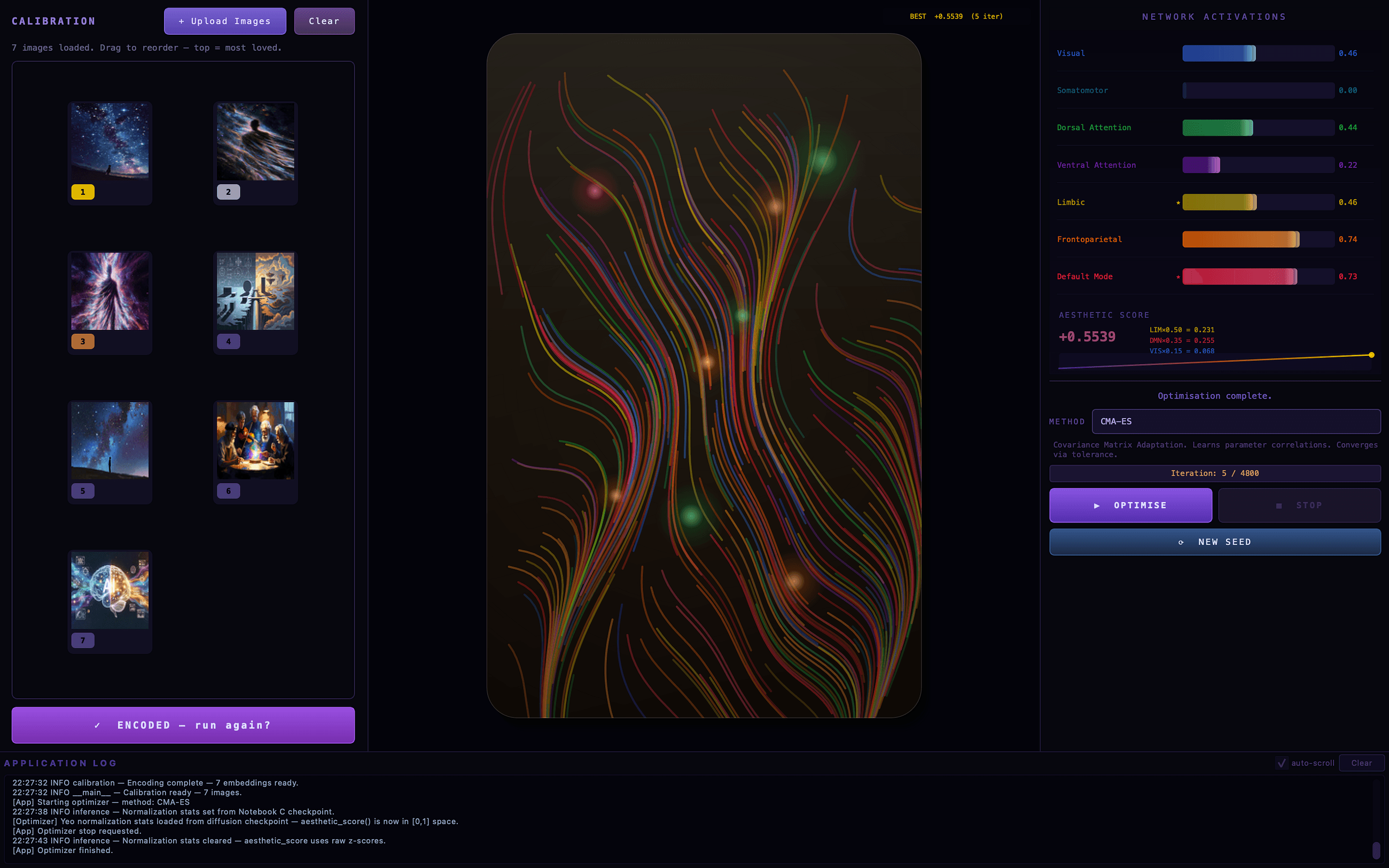Expand the NETWORK ACTIVATIONS panel header
This screenshot has height=868, width=1389.
(1215, 16)
